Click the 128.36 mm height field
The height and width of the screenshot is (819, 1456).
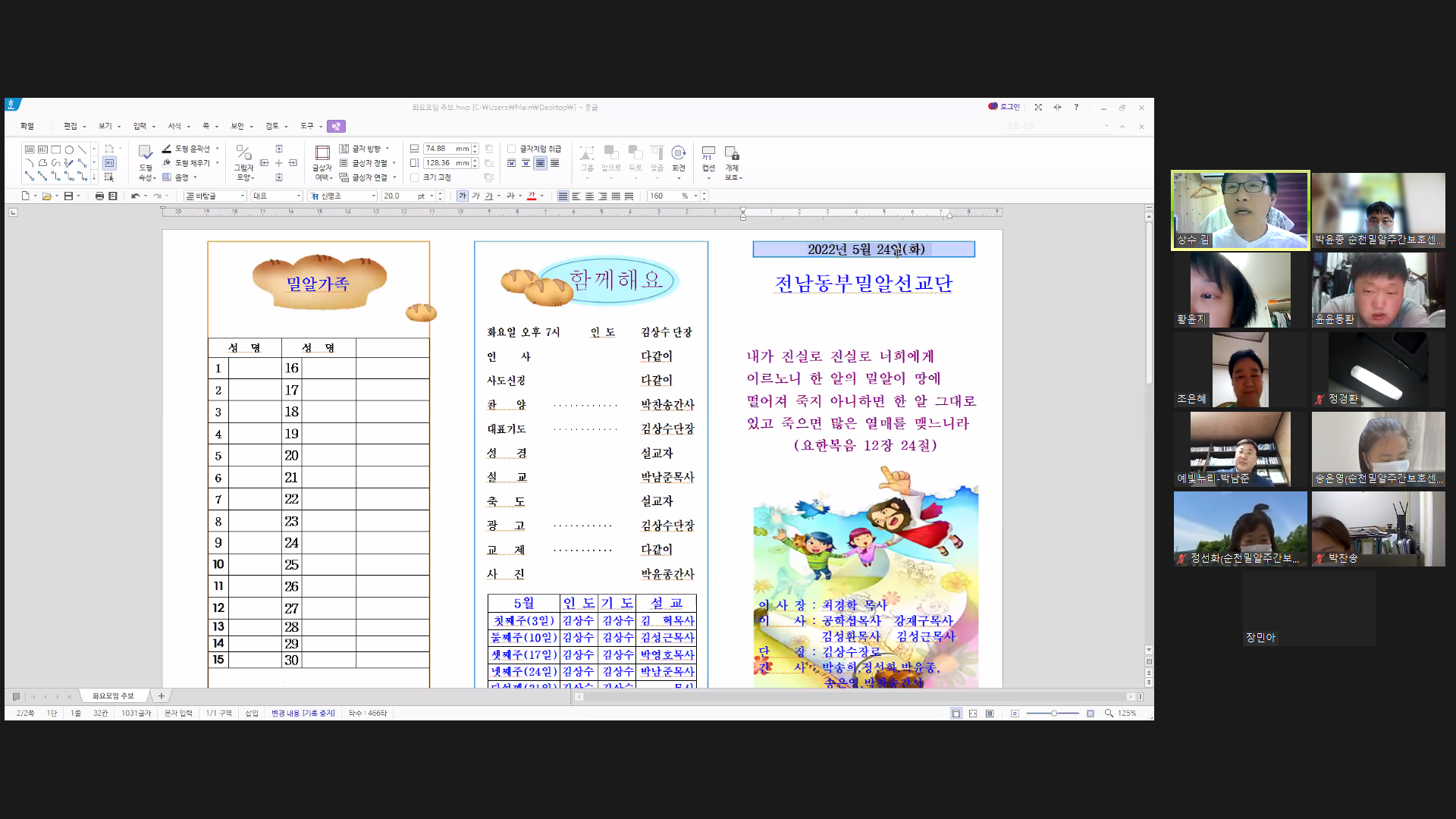click(447, 163)
